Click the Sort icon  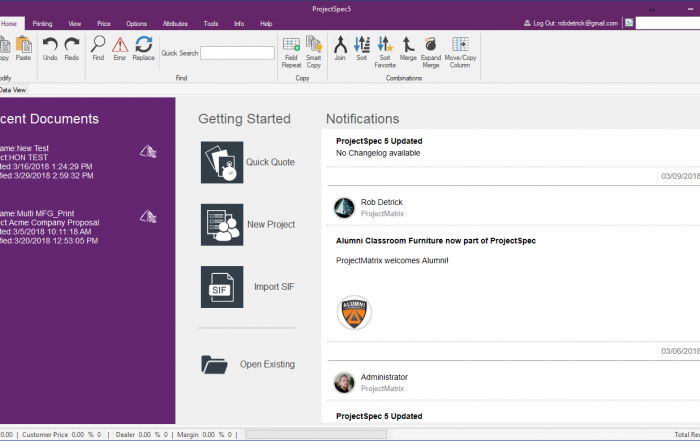362,44
